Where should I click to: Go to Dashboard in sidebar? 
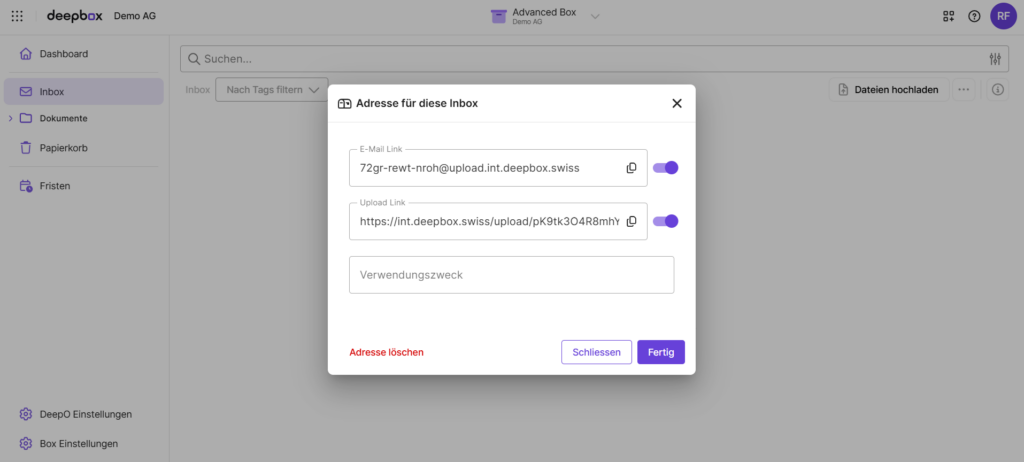(x=64, y=54)
